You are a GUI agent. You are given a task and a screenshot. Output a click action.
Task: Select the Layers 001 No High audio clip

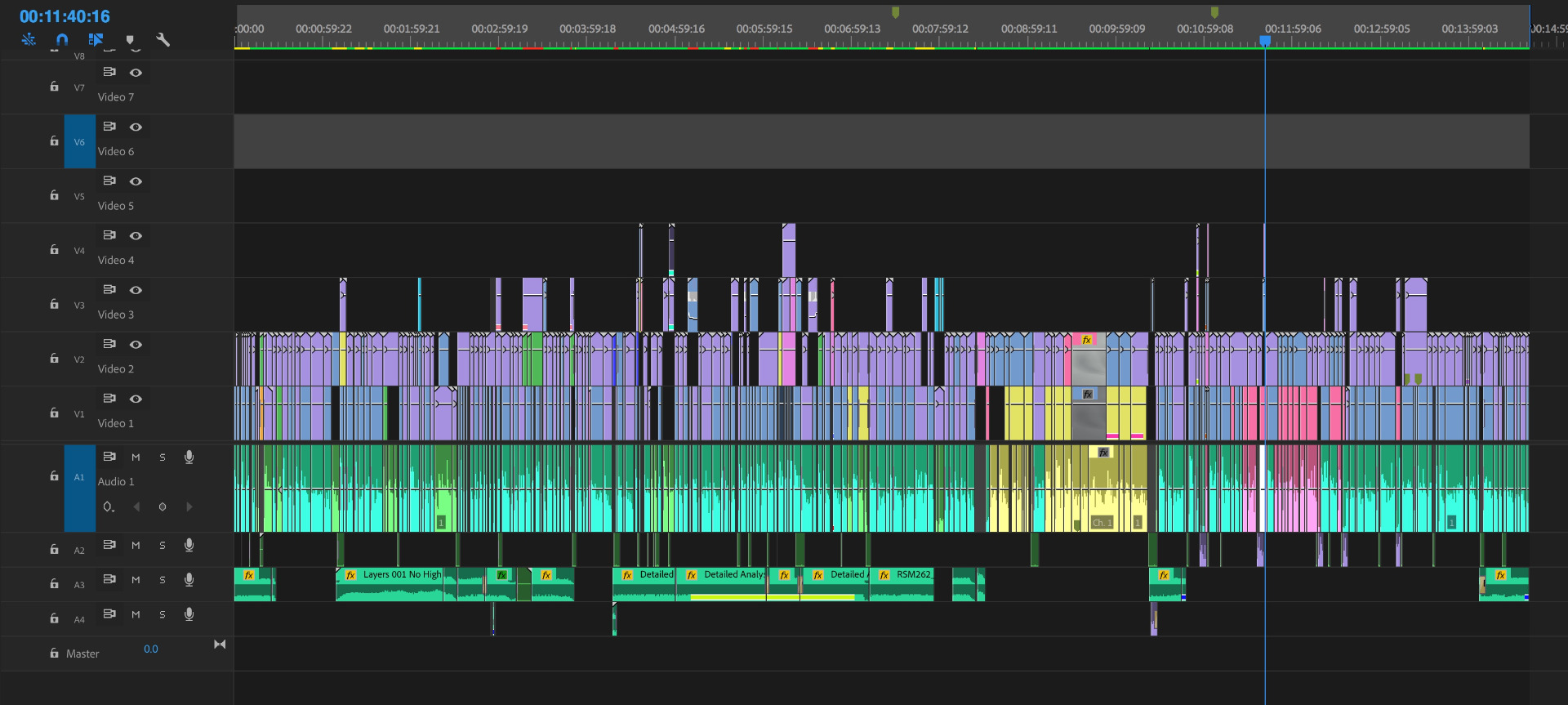point(390,584)
